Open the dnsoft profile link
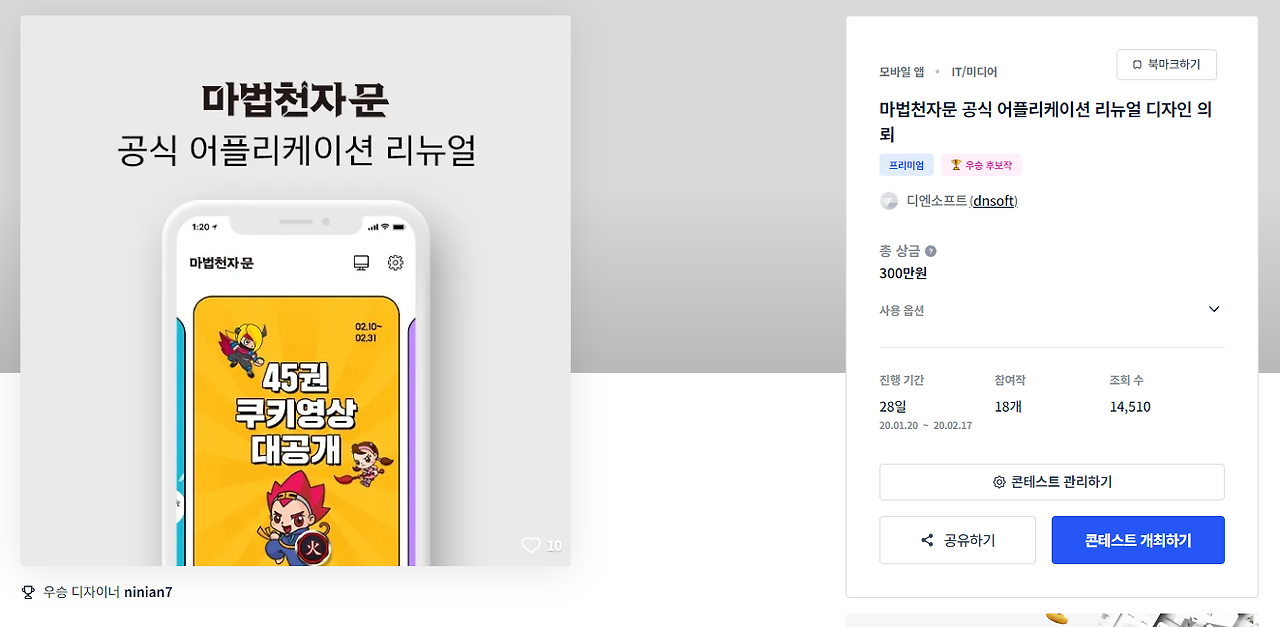The image size is (1280, 627). (x=995, y=201)
